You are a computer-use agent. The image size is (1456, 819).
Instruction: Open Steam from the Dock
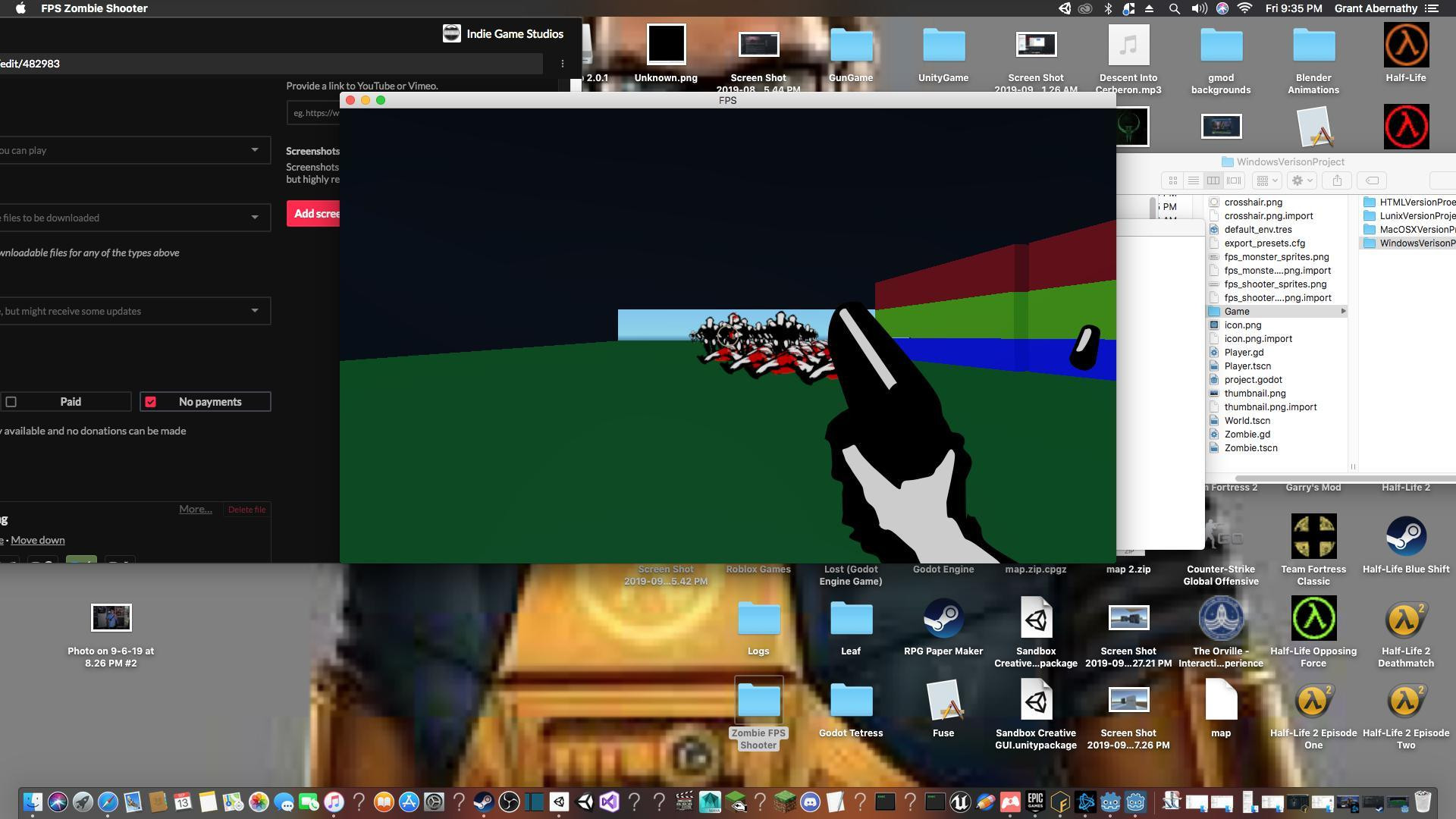click(x=484, y=802)
